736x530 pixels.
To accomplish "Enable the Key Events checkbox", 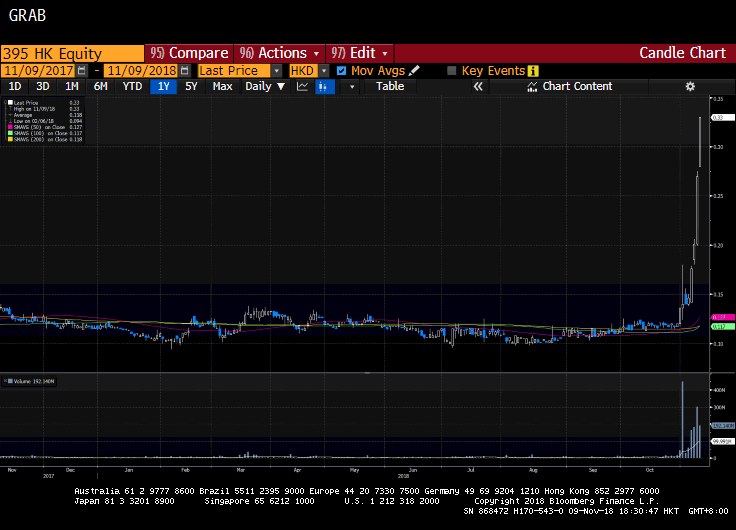I will point(452,71).
